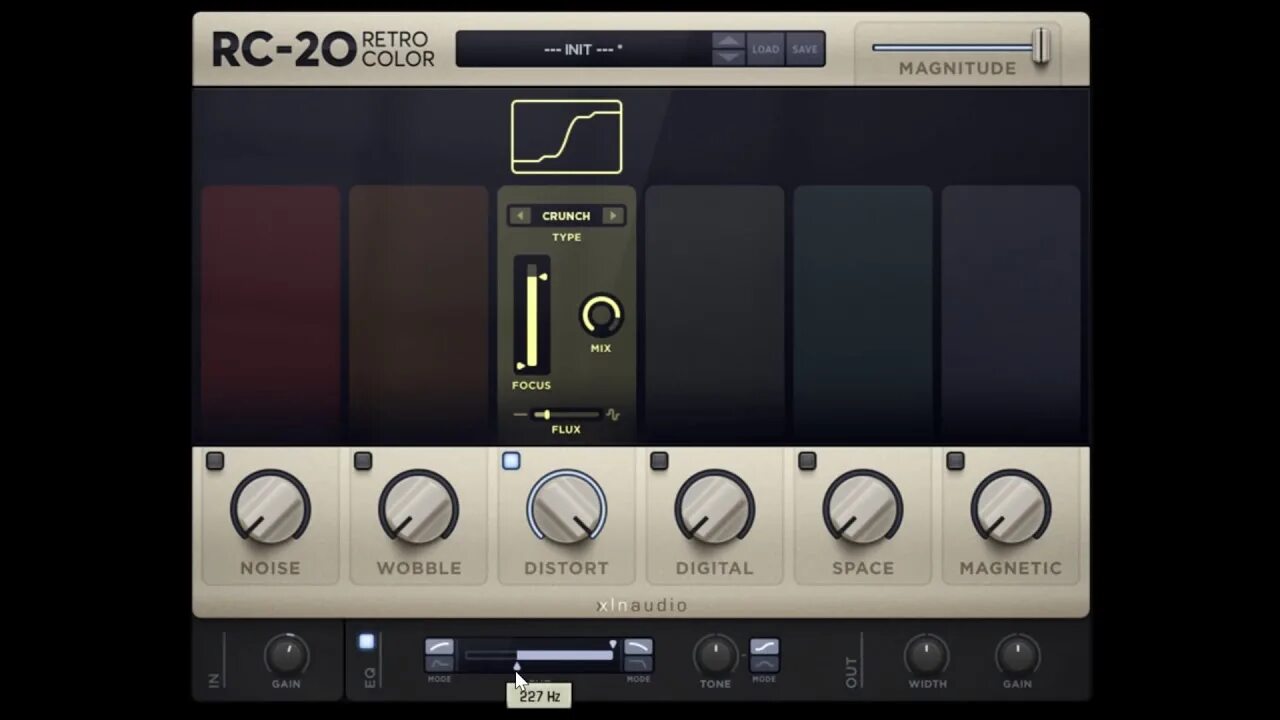Viewport: 1280px width, 720px height.
Task: Select Tone lower mode icon
Action: pyautogui.click(x=764, y=664)
